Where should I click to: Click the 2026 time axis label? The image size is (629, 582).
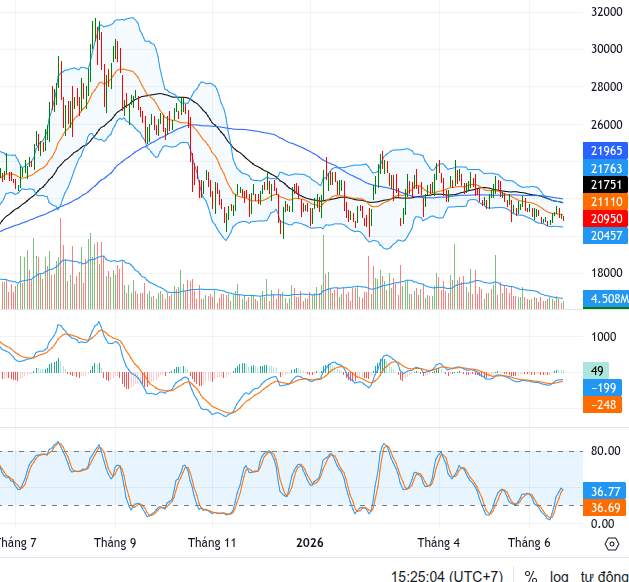[x=310, y=543]
